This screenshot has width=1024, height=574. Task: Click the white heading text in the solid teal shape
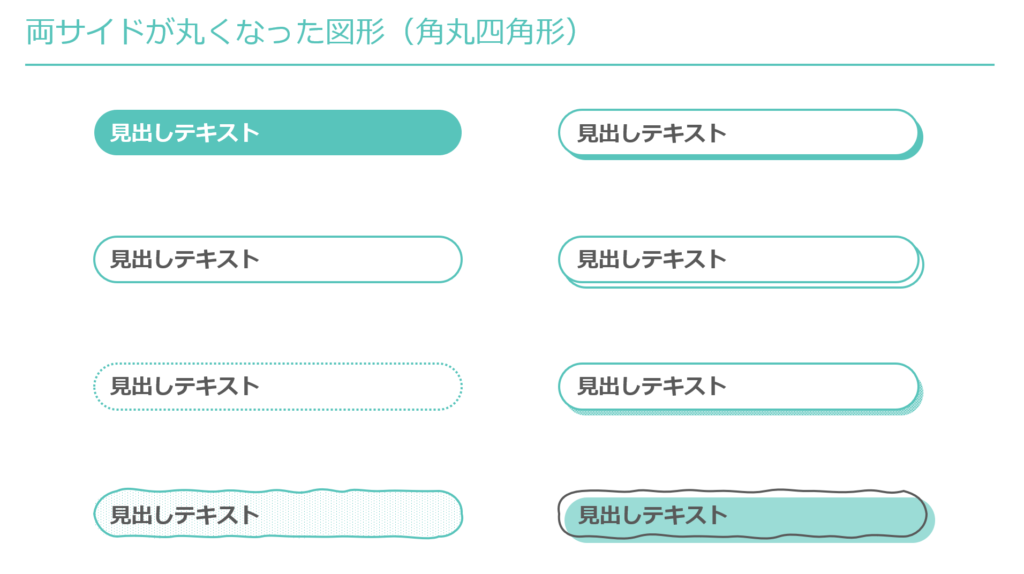pyautogui.click(x=184, y=133)
